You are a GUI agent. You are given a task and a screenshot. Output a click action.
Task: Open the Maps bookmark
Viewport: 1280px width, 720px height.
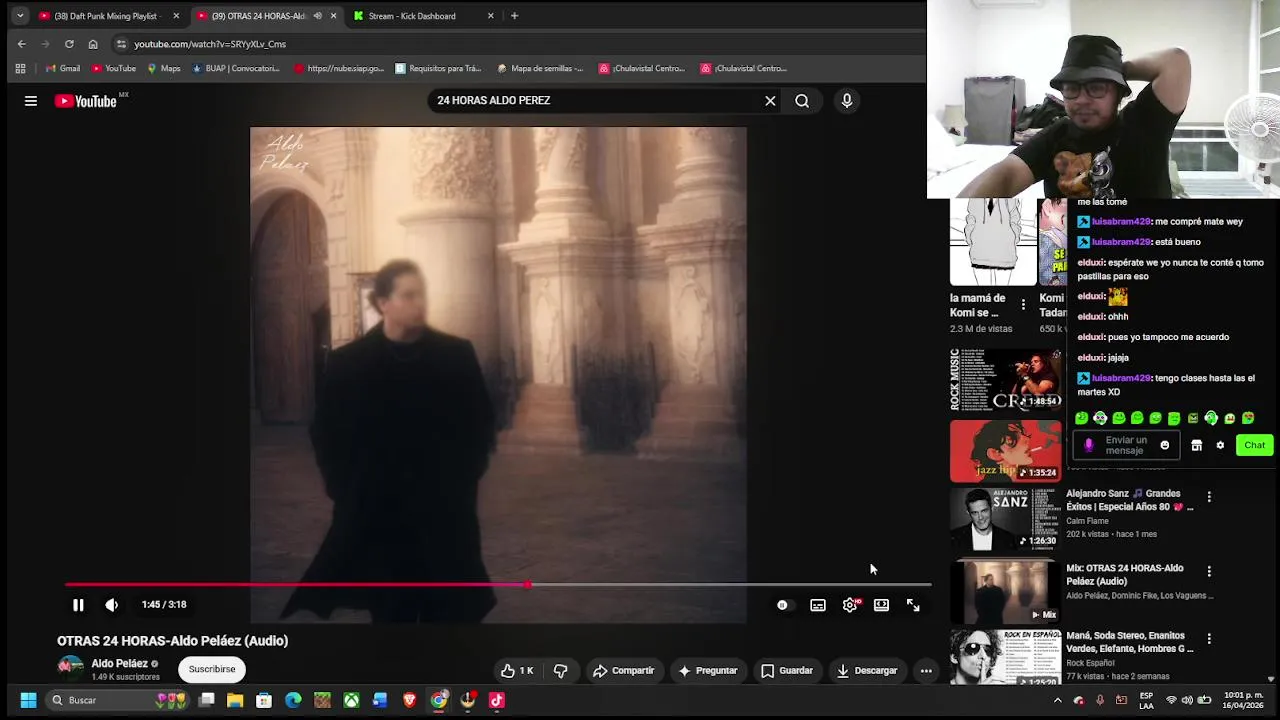click(x=164, y=68)
